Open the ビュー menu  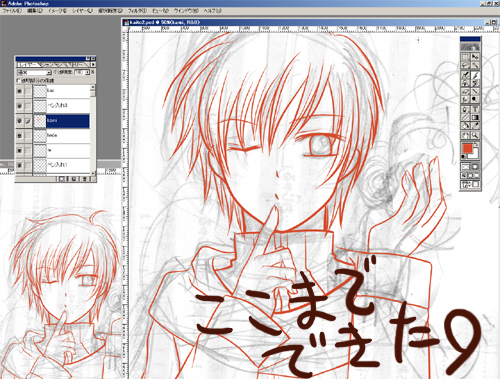(x=160, y=11)
